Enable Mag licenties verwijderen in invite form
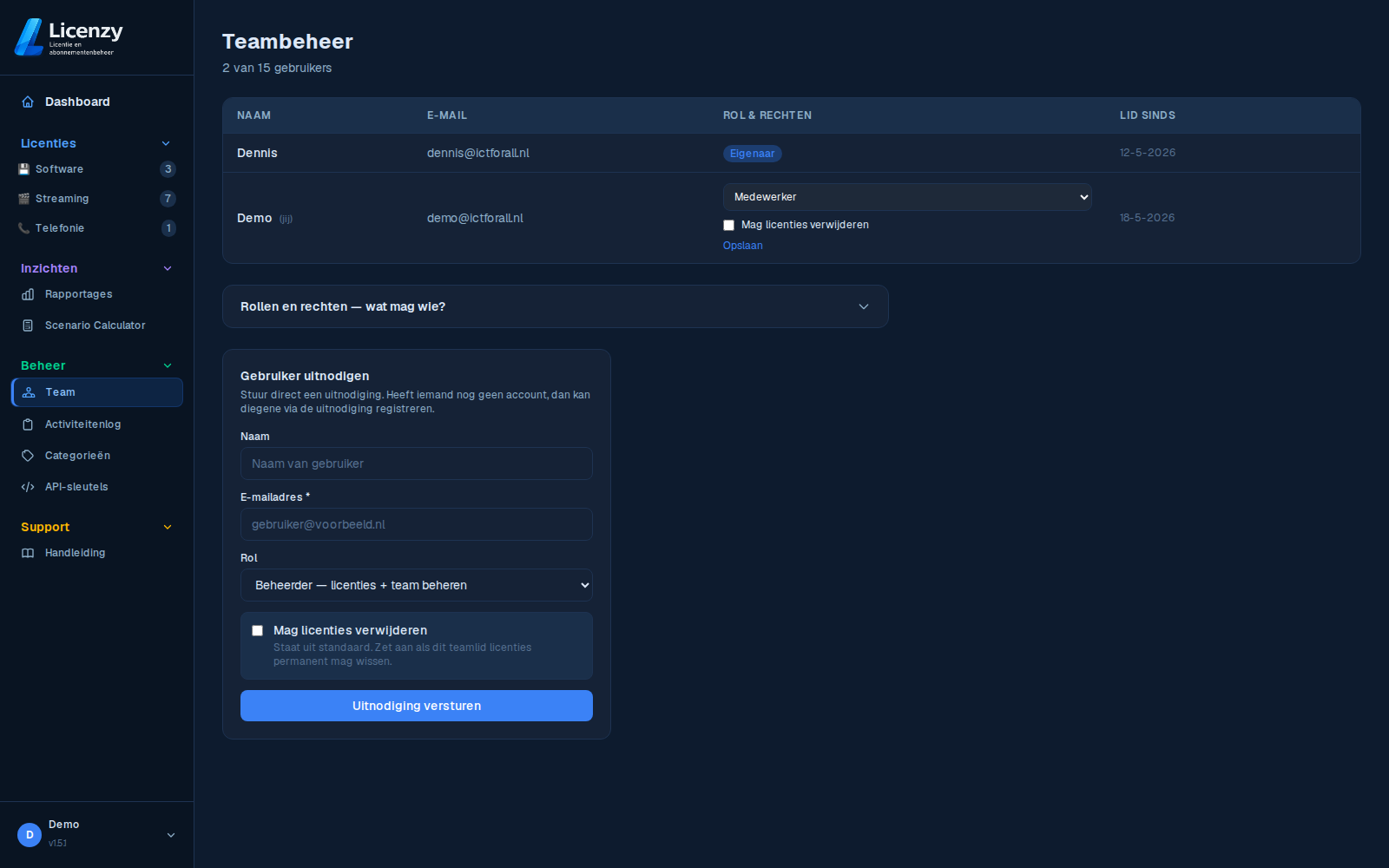The image size is (1389, 868). pos(258,631)
